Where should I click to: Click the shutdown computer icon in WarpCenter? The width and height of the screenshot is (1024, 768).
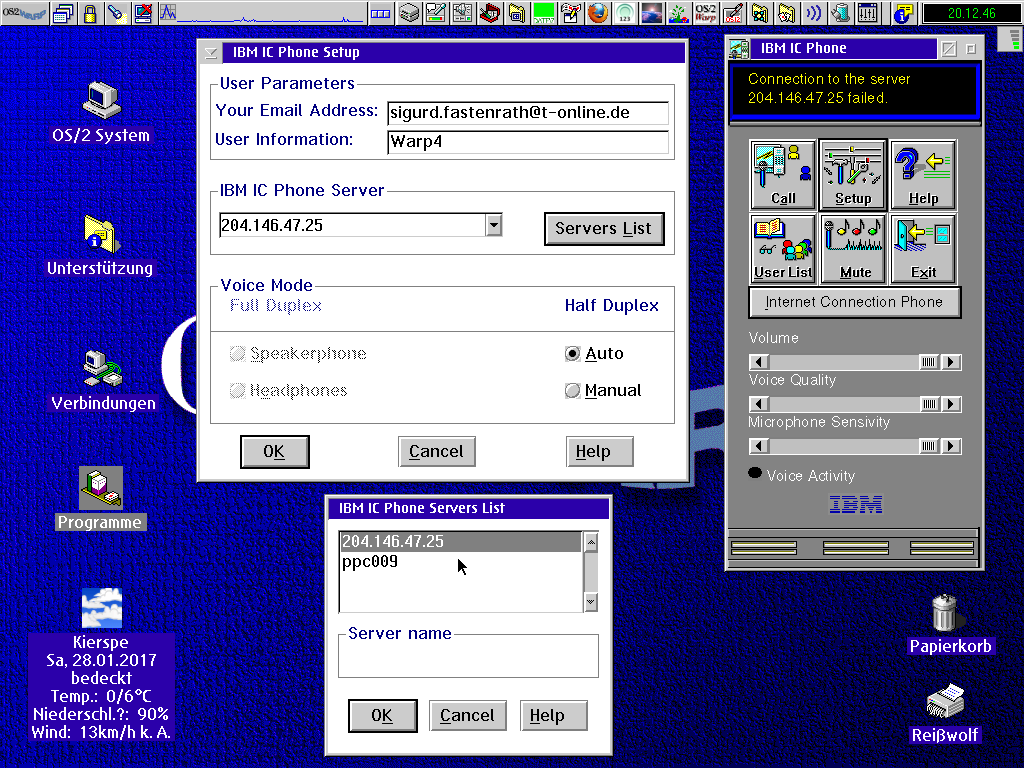[143, 12]
